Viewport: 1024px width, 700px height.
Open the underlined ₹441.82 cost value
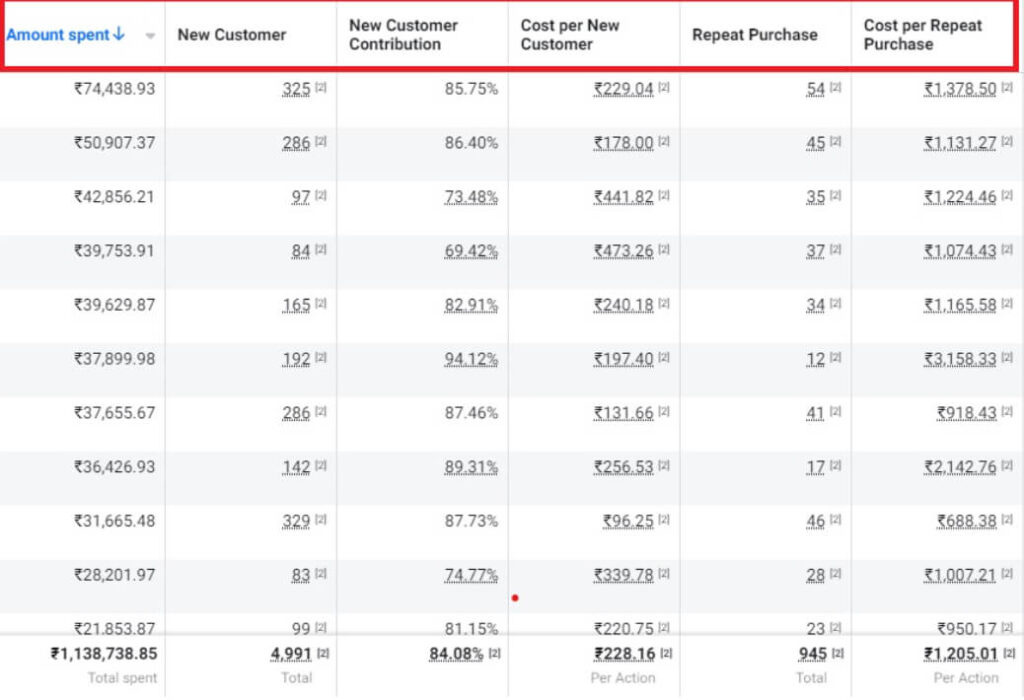tap(623, 197)
